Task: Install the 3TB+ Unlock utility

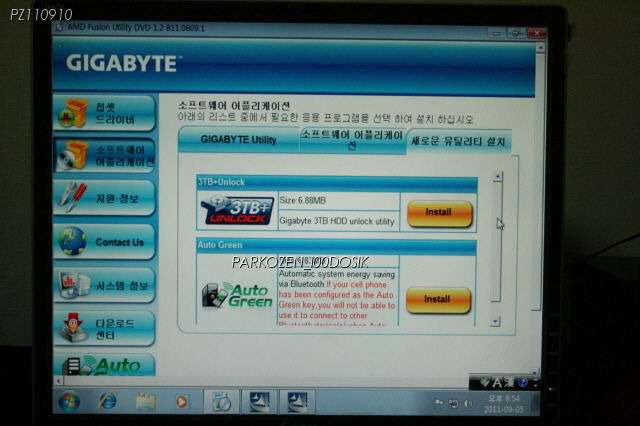Action: 439,213
